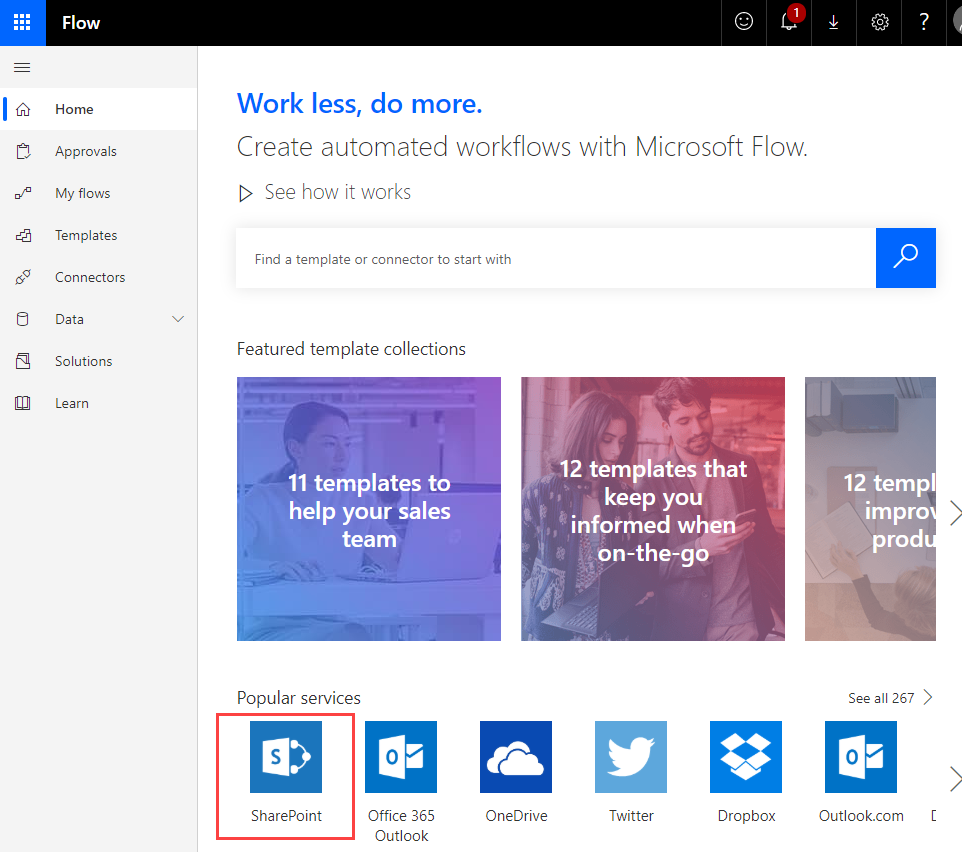Click the SharePoint label
The width and height of the screenshot is (962, 852).
pos(286,816)
